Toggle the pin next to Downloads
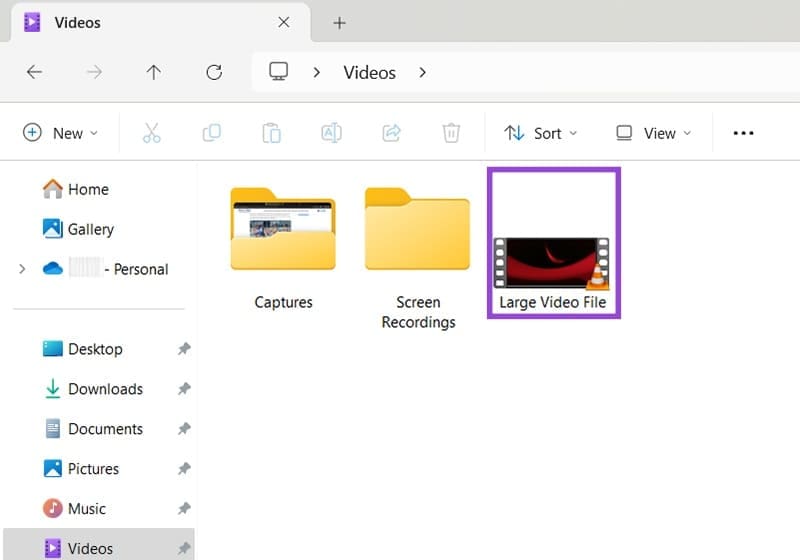The height and width of the screenshot is (560, 800). tap(184, 389)
